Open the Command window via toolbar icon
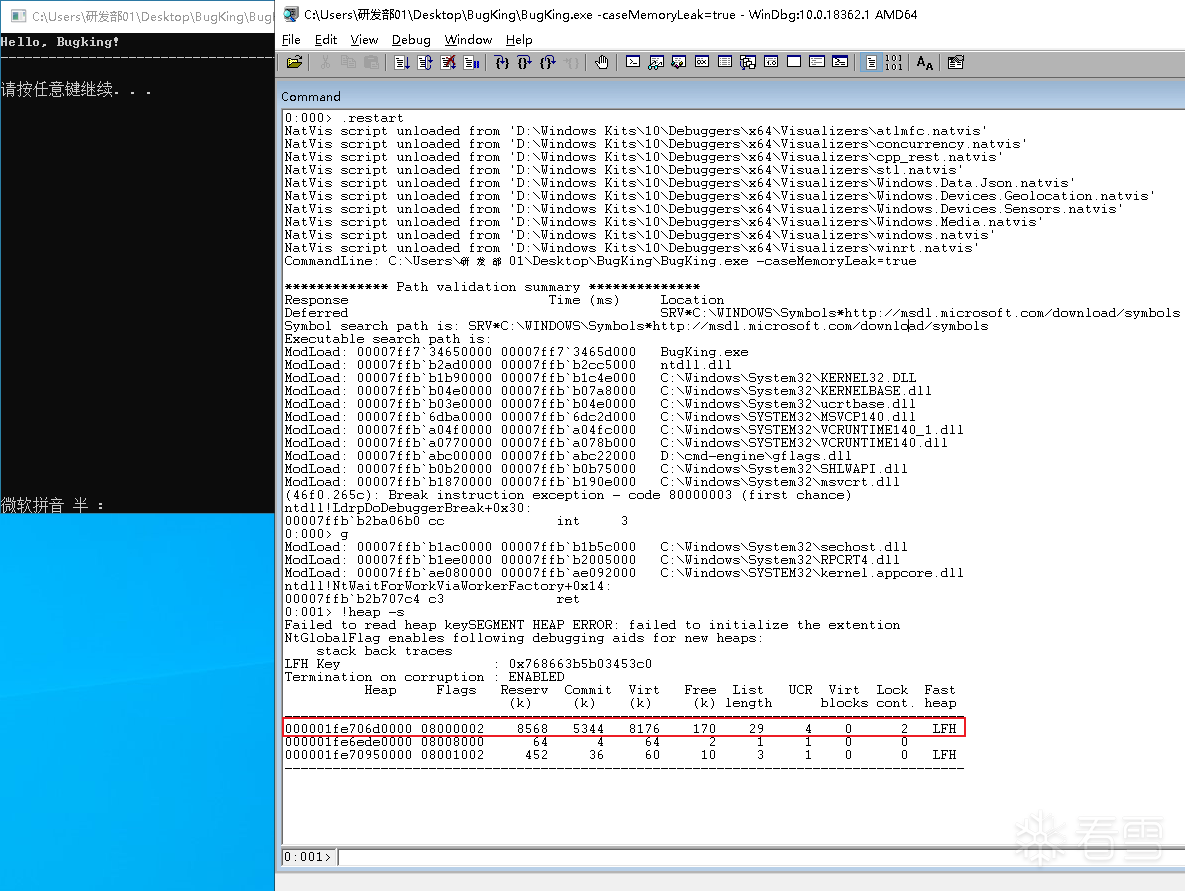1185x891 pixels. tap(633, 63)
